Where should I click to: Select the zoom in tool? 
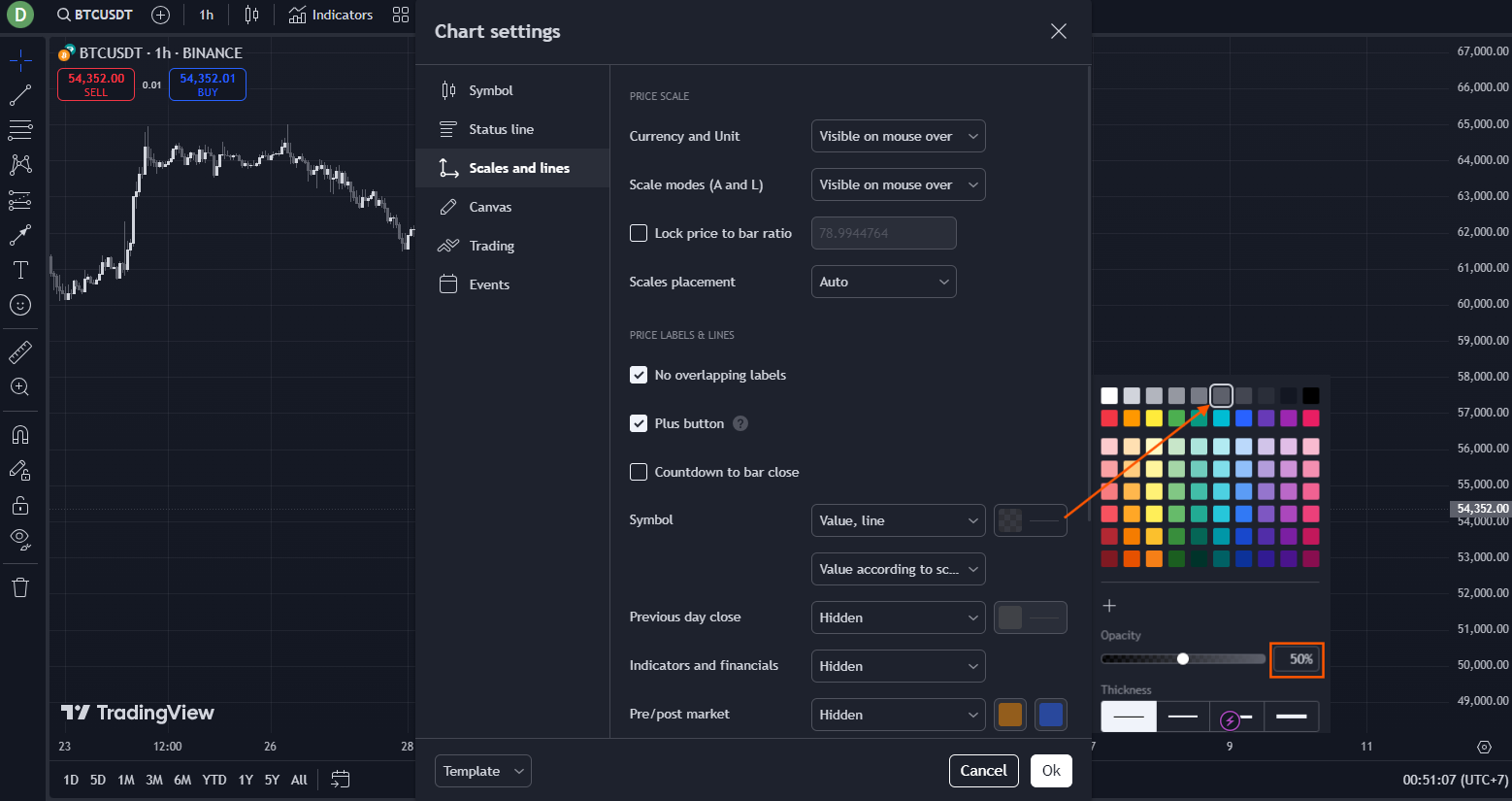[20, 386]
